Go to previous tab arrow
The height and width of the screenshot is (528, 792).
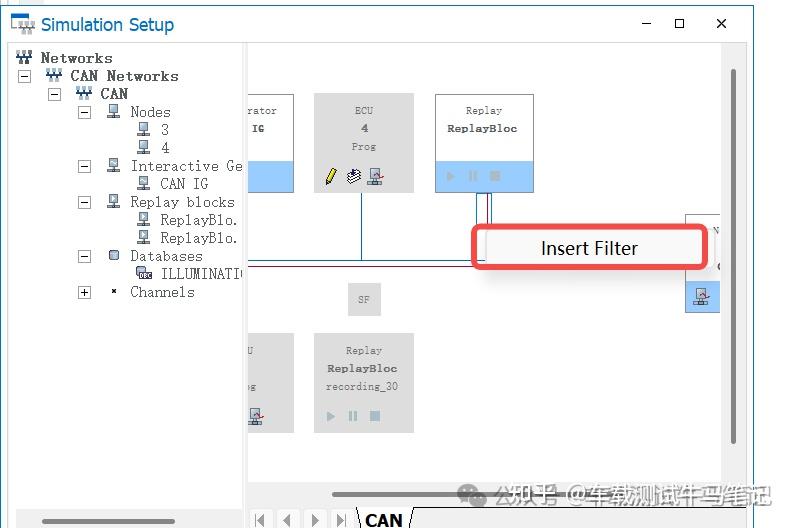pyautogui.click(x=287, y=520)
